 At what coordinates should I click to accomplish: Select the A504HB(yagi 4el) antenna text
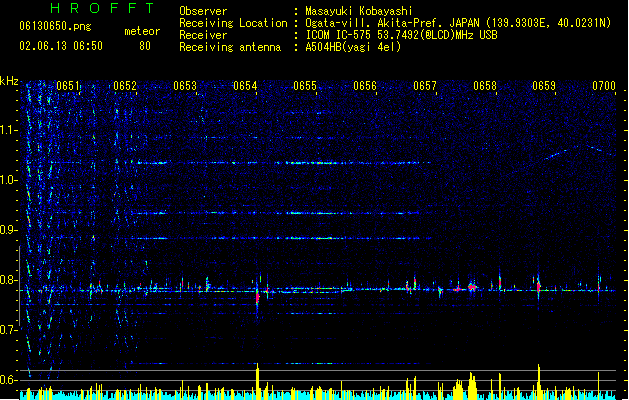click(353, 47)
